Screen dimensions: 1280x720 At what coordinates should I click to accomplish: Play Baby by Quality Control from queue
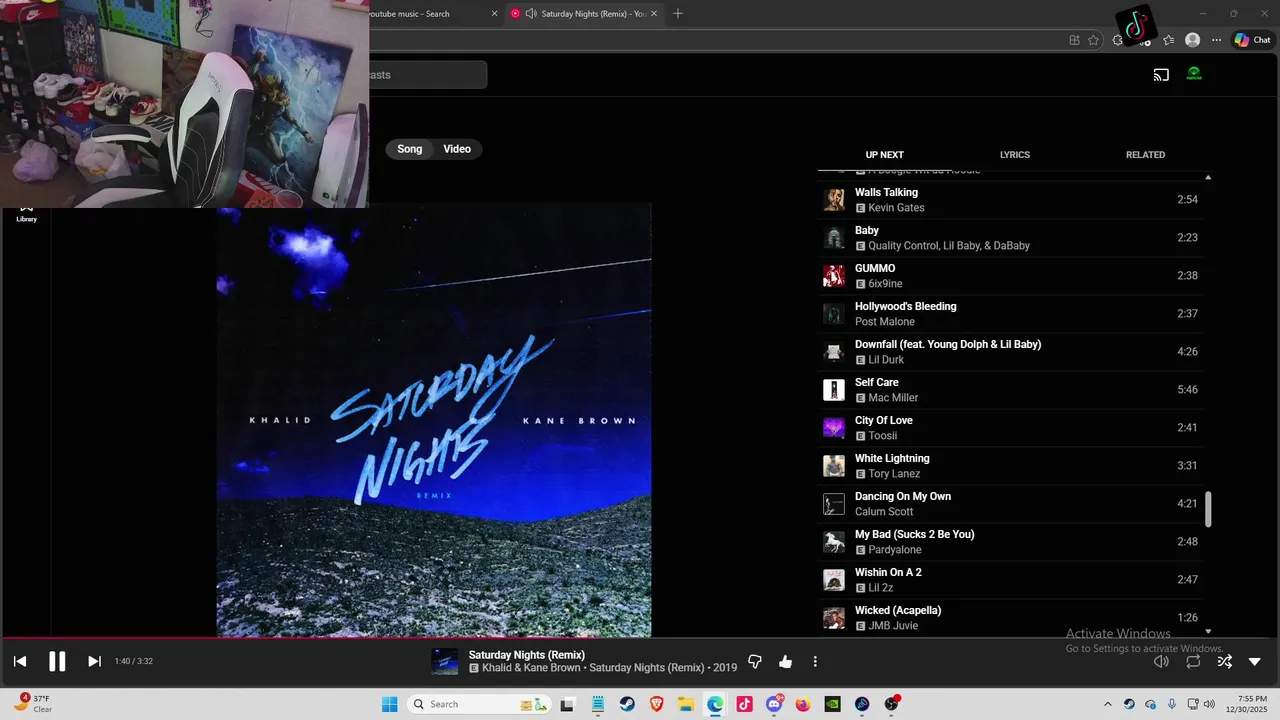point(1010,238)
